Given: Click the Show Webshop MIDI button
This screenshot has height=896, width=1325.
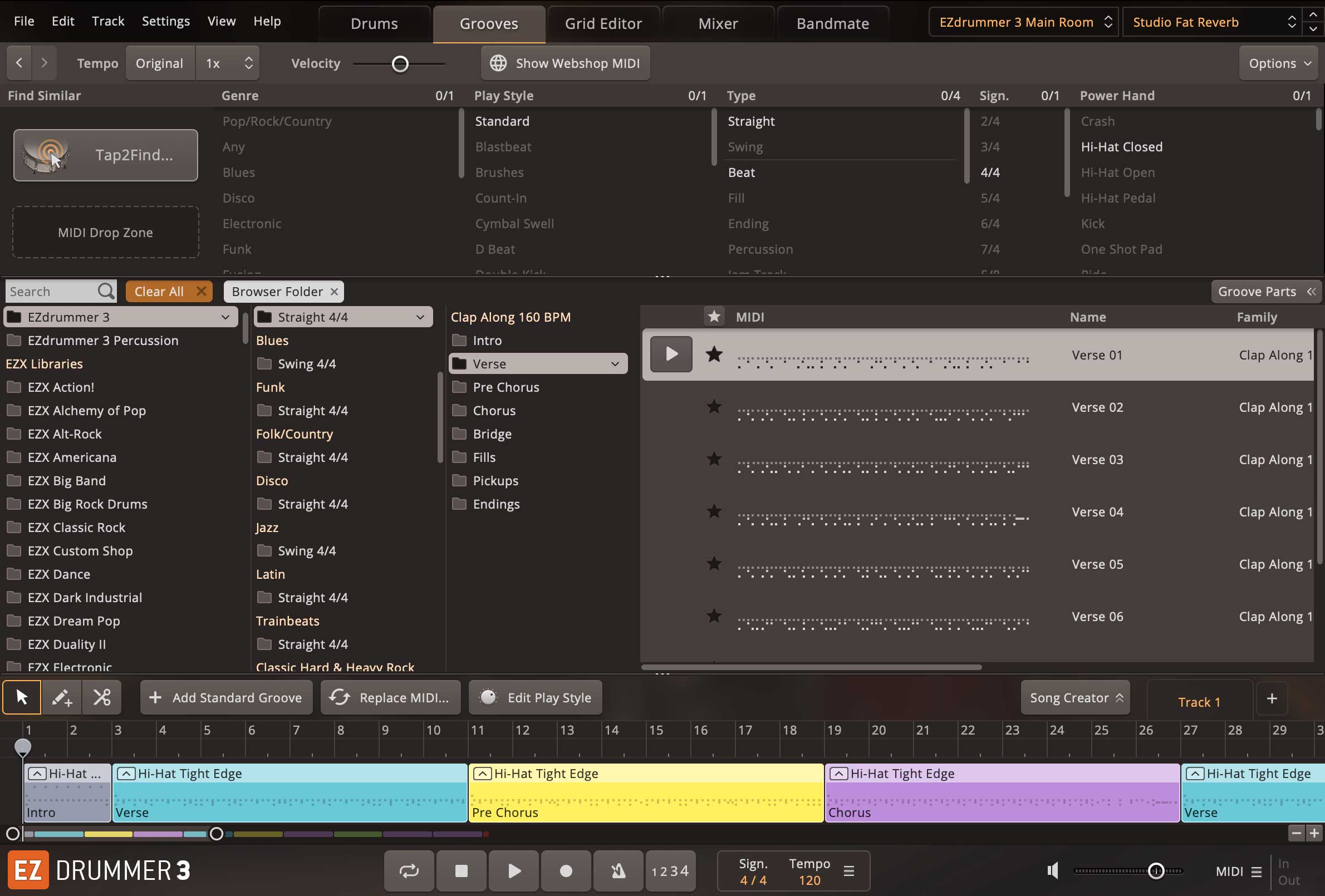Looking at the screenshot, I should click(565, 63).
